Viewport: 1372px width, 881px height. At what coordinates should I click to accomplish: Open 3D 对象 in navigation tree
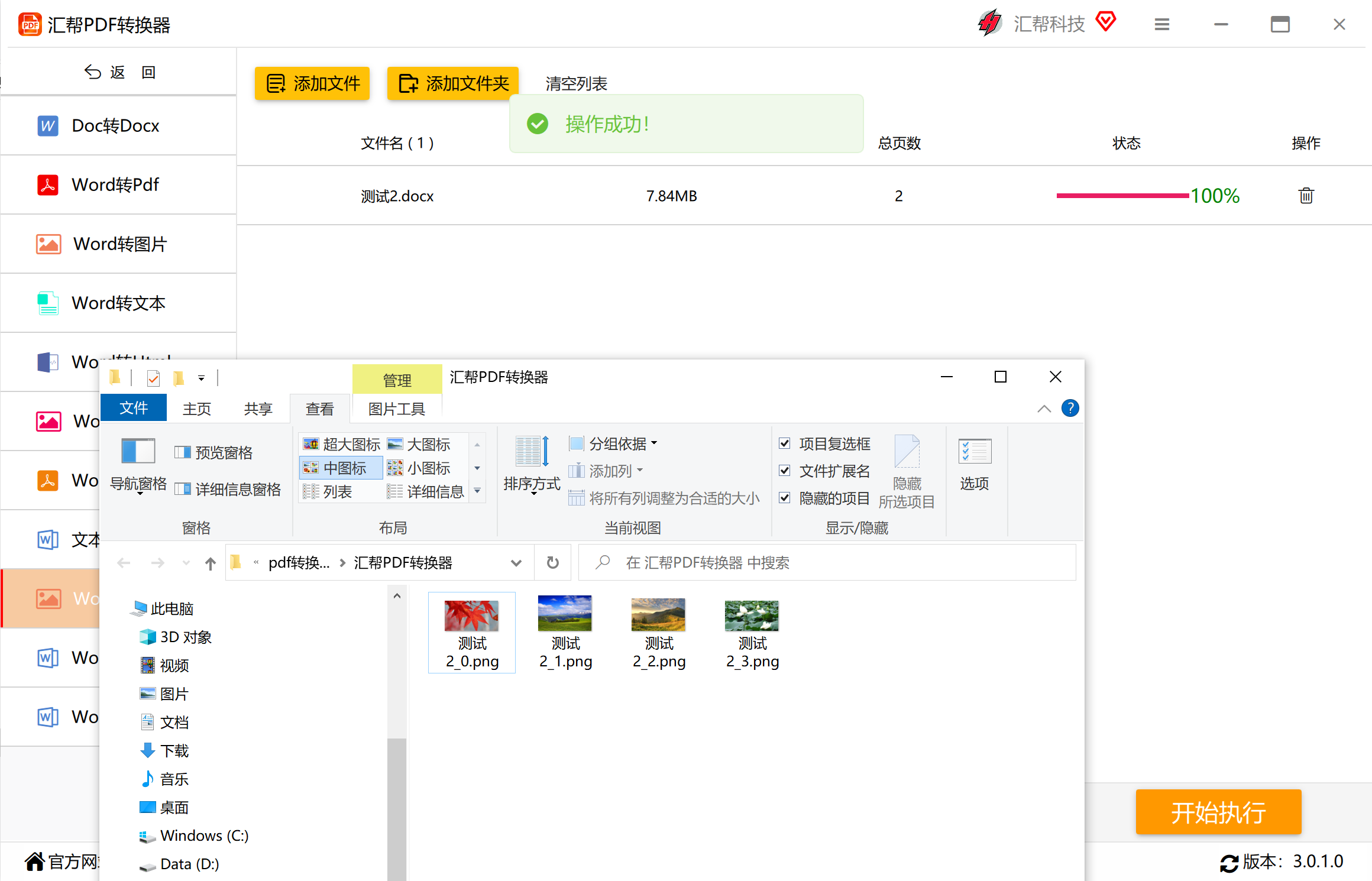[x=176, y=637]
